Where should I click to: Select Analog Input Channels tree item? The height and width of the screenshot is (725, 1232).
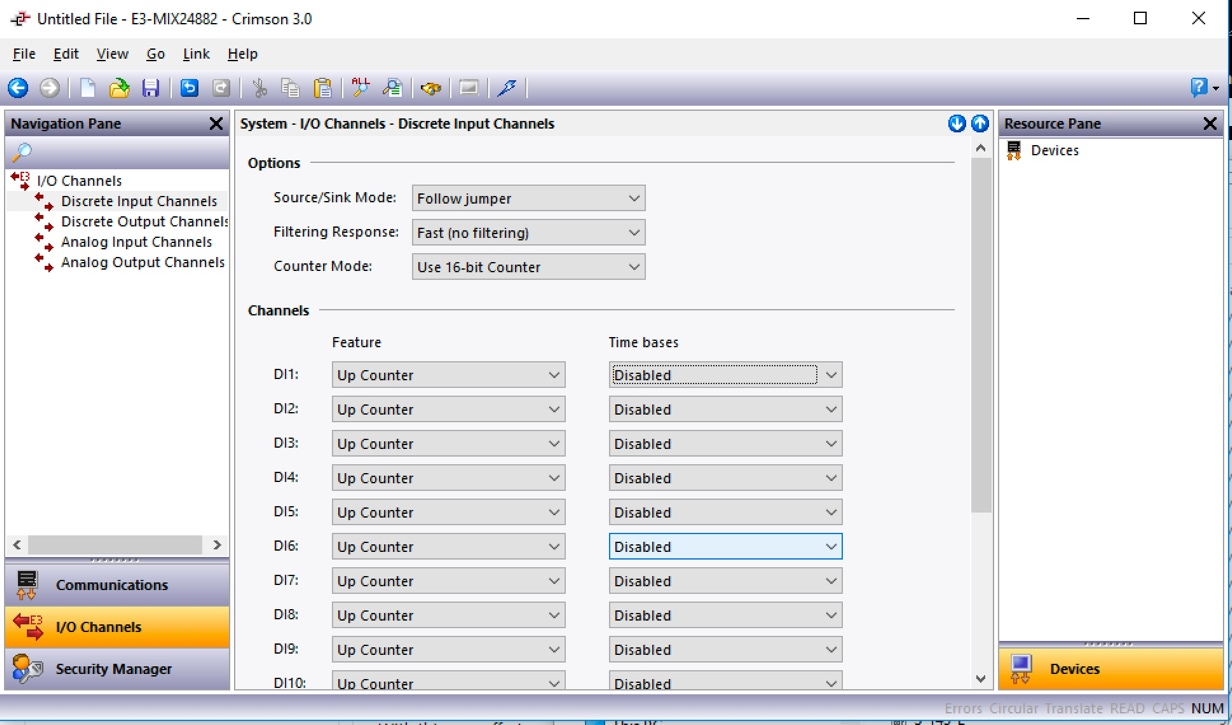136,242
